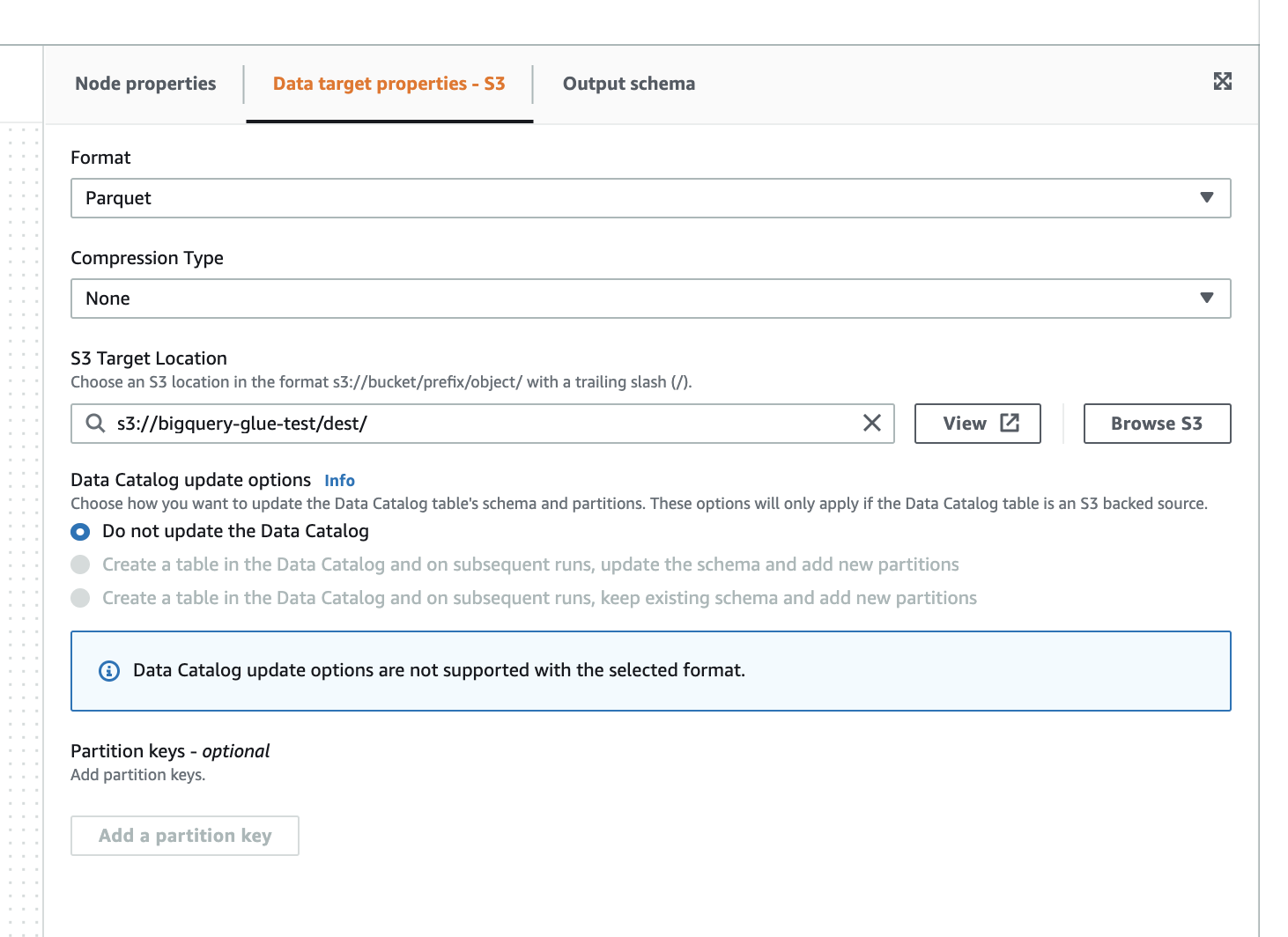This screenshot has width=1288, height=937.
Task: Switch to the Node properties tab
Action: 144,84
